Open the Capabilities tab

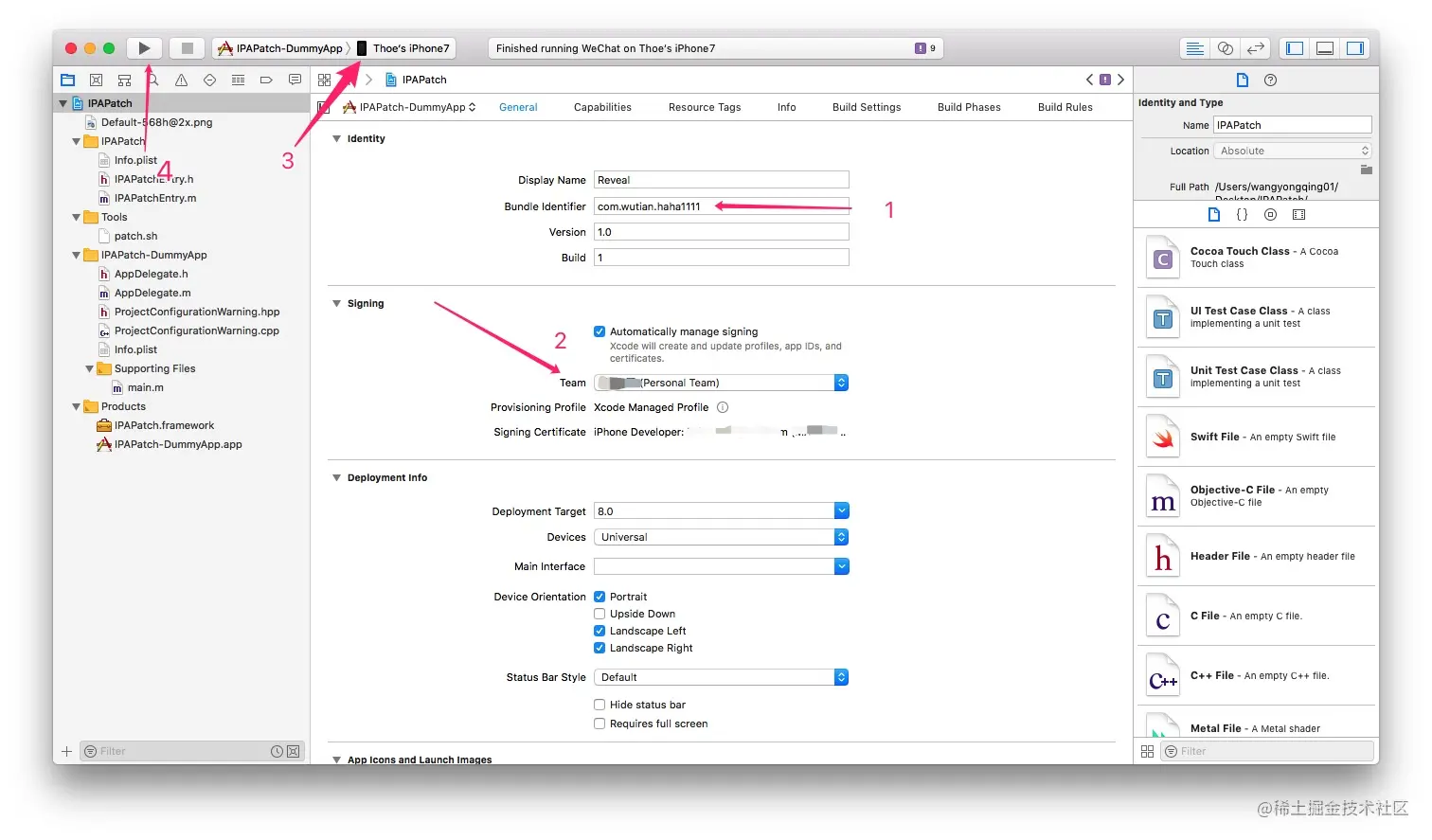click(602, 107)
